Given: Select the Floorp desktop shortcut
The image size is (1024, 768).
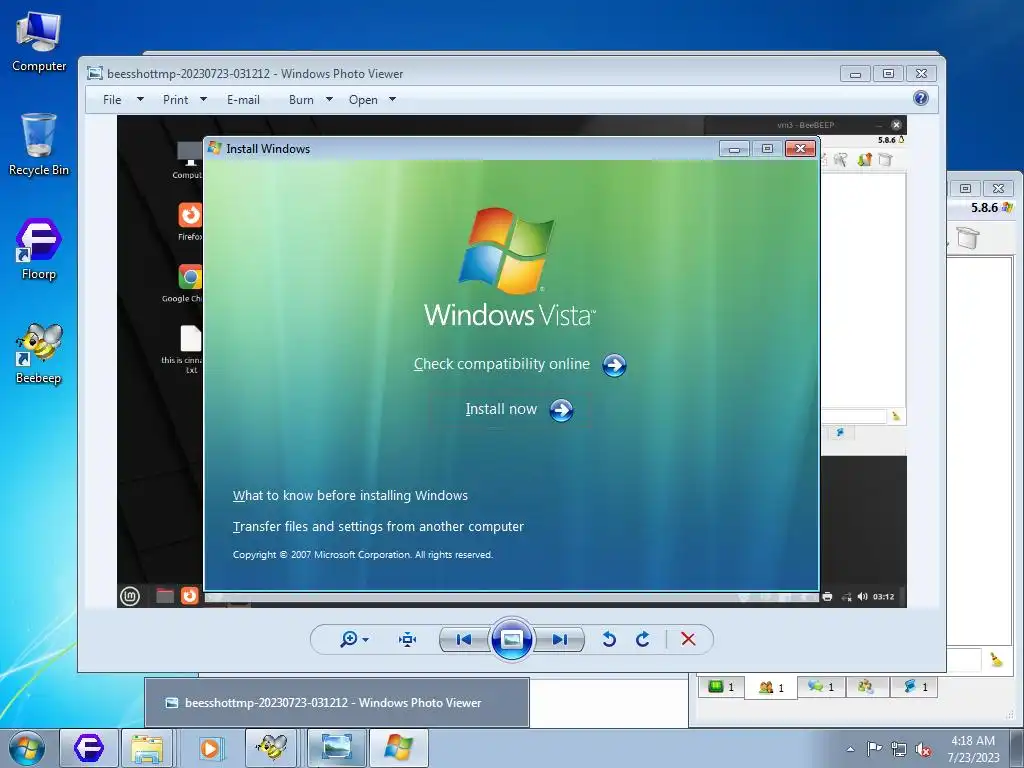Looking at the screenshot, I should pyautogui.click(x=39, y=249).
